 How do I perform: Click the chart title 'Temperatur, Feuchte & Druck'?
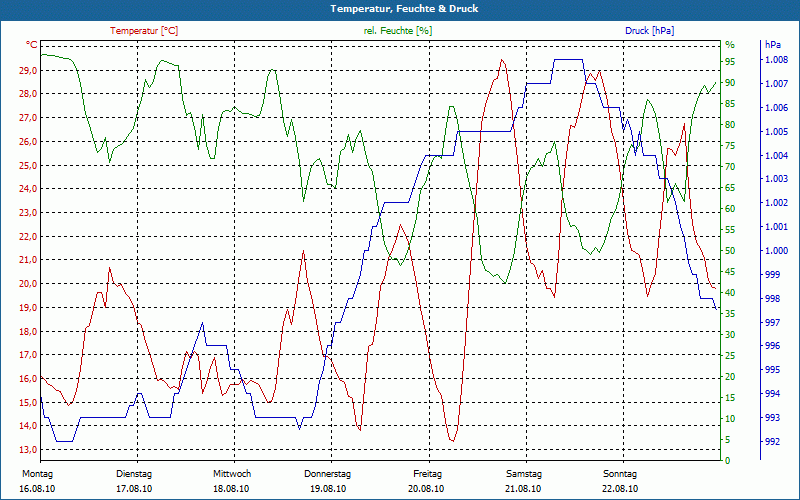[404, 9]
